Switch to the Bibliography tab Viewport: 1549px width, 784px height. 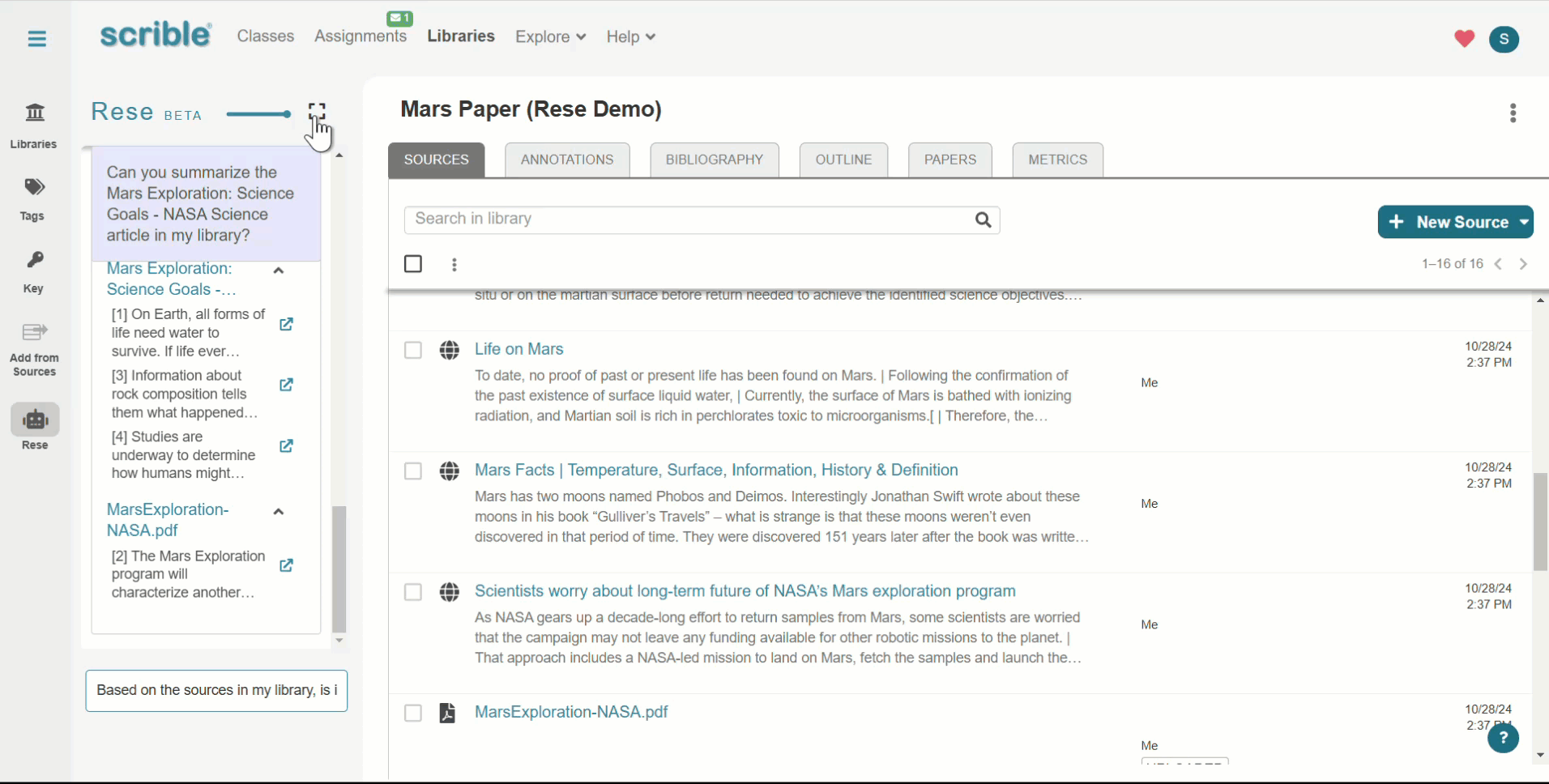coord(715,160)
